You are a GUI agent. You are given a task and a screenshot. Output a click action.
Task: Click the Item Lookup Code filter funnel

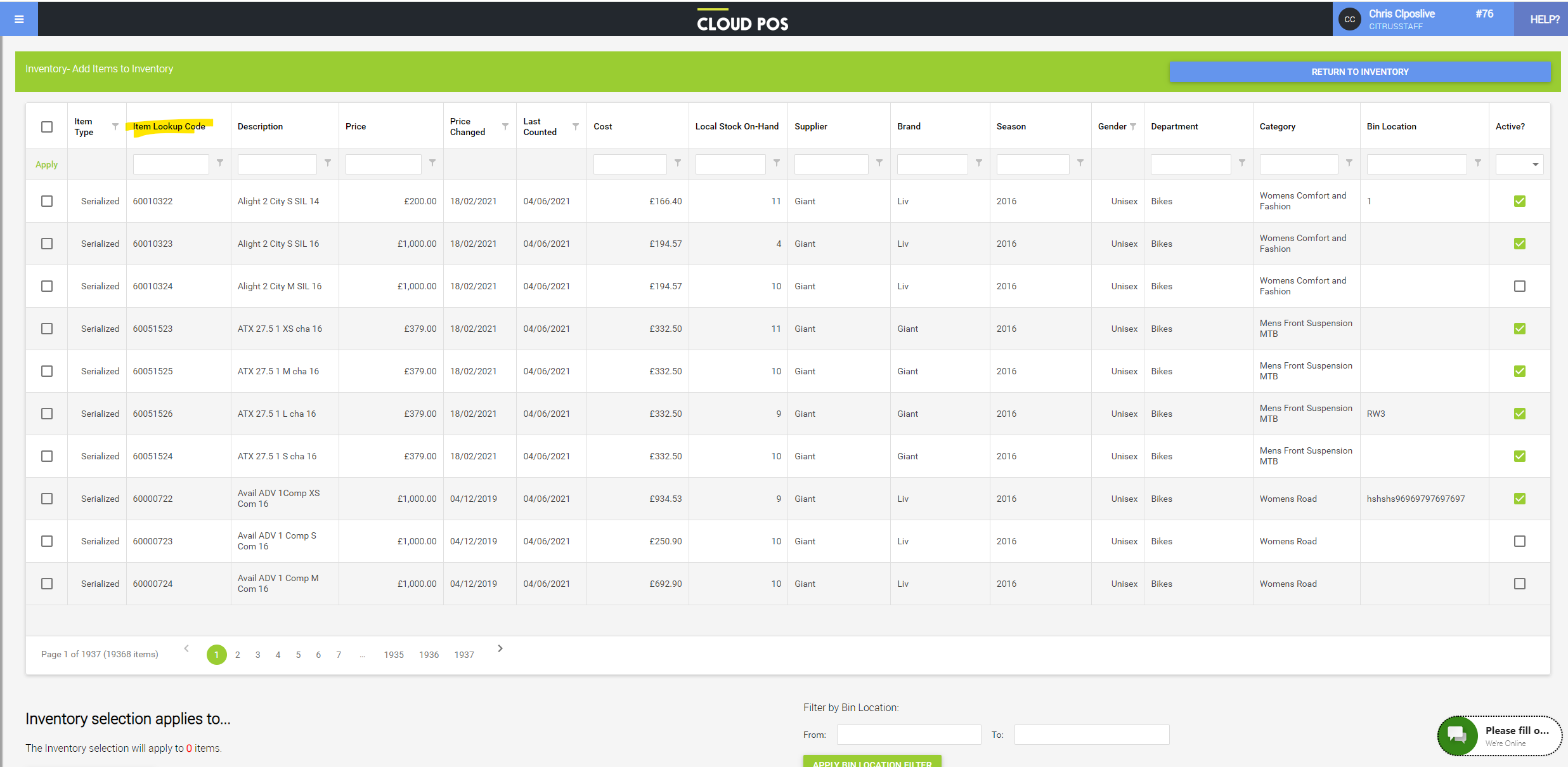pos(220,163)
